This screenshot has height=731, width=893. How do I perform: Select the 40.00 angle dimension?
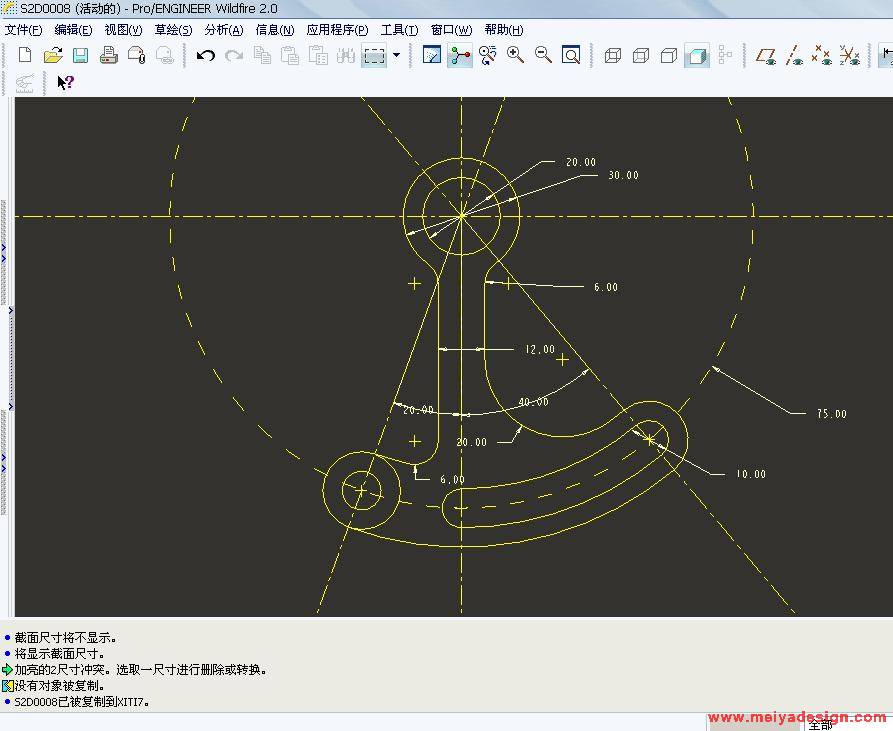pos(534,402)
